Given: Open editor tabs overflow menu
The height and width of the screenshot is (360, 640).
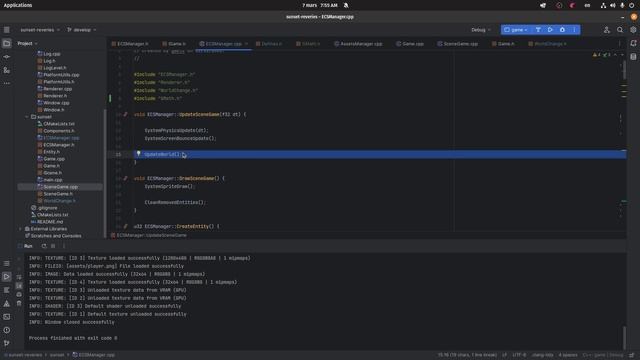Looking at the screenshot, I should [x=620, y=44].
